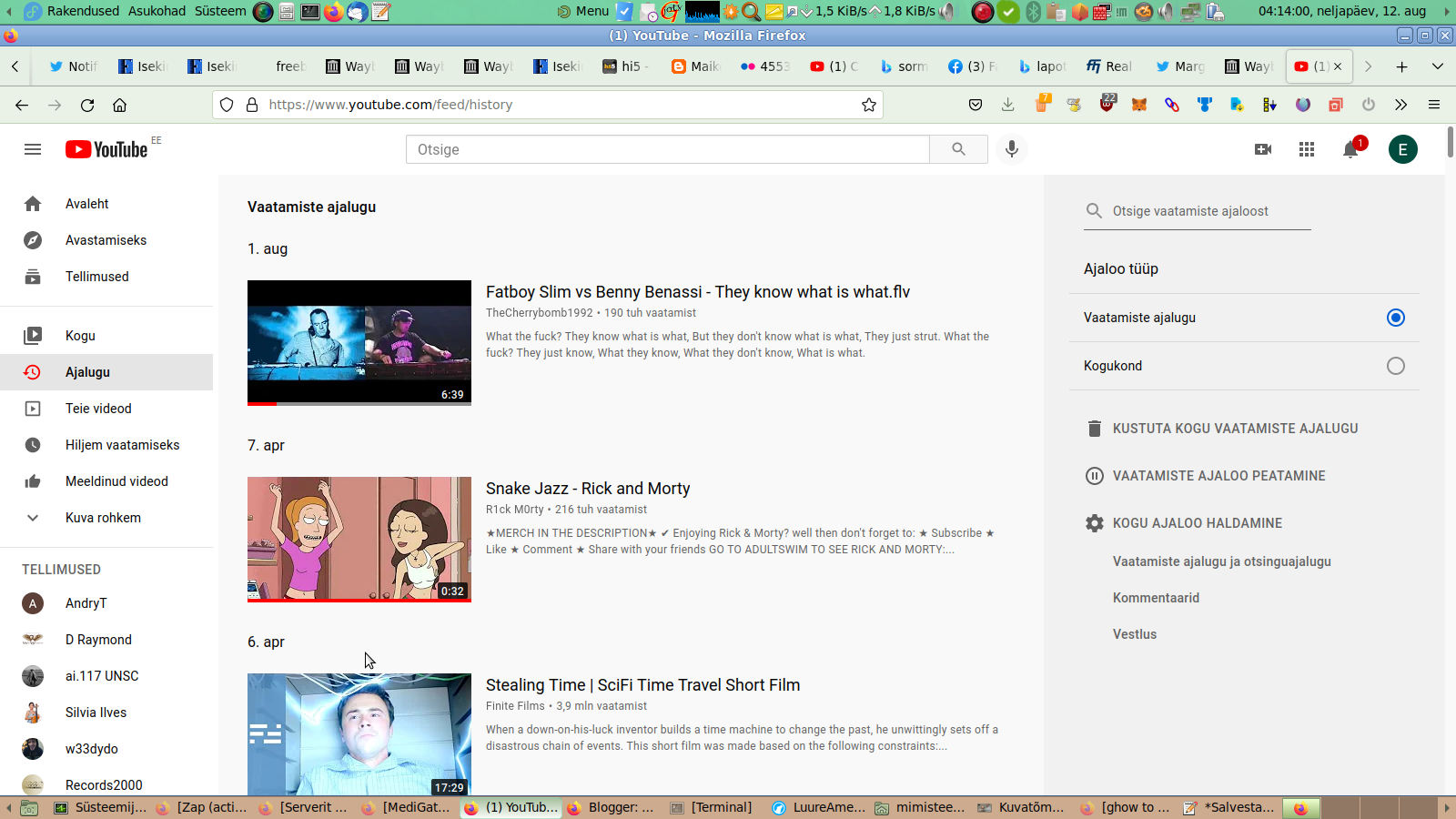Reload the page in Firefox
The height and width of the screenshot is (819, 1456).
(x=87, y=105)
